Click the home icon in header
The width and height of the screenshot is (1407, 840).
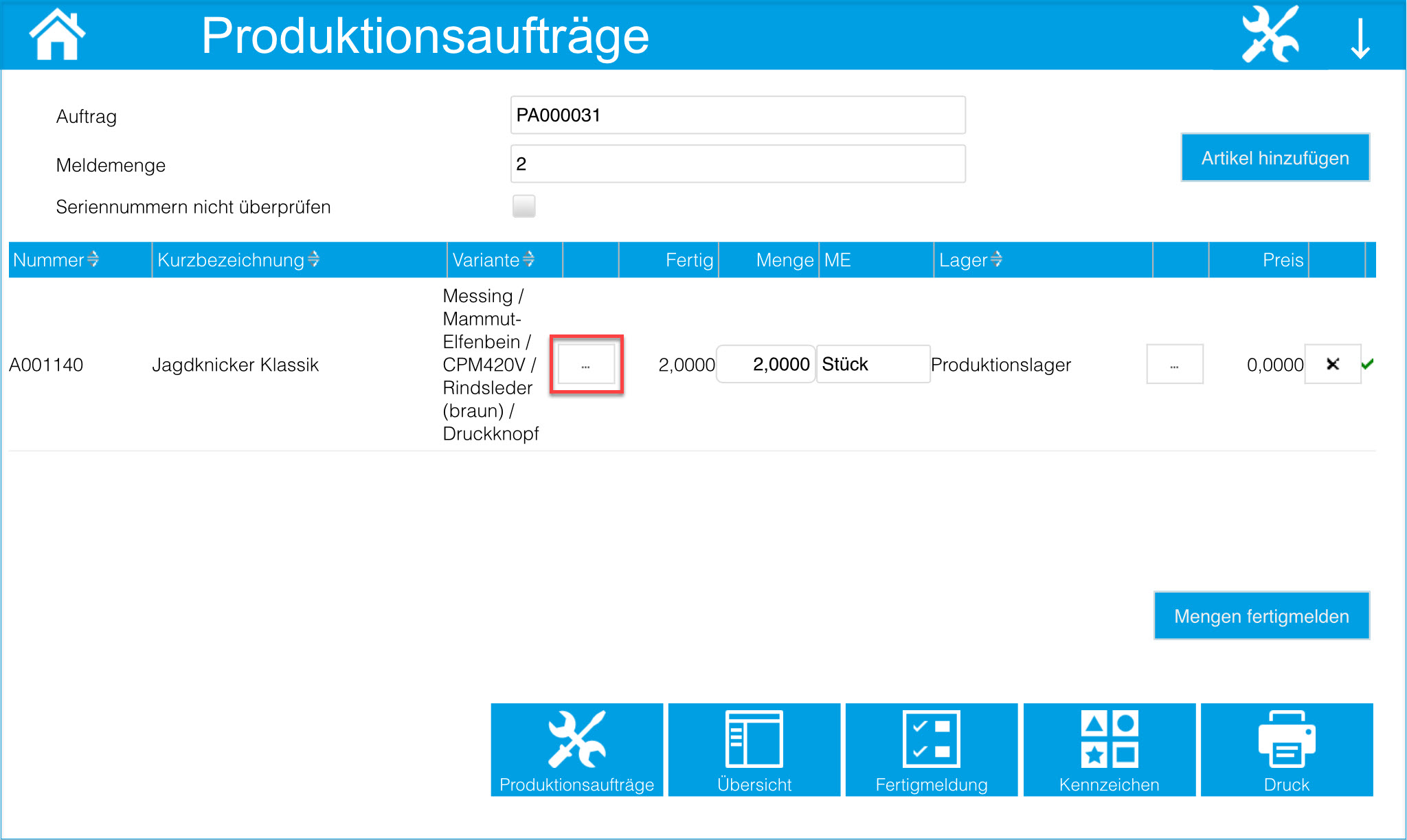pos(57,34)
